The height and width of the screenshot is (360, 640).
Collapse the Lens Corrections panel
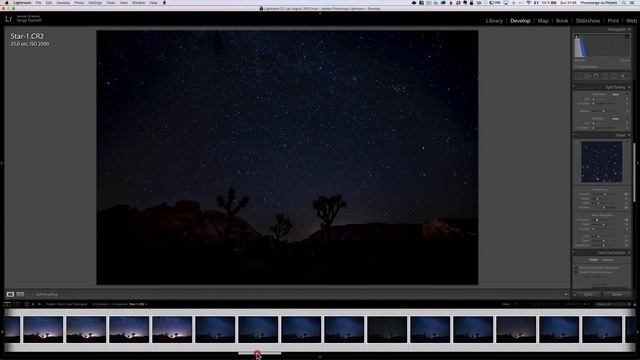629,253
